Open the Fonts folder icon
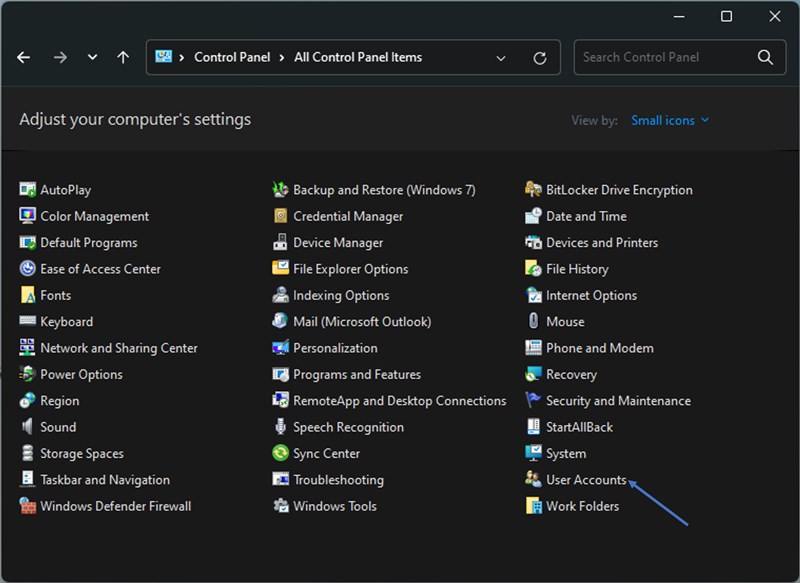The height and width of the screenshot is (583, 800). click(28, 295)
